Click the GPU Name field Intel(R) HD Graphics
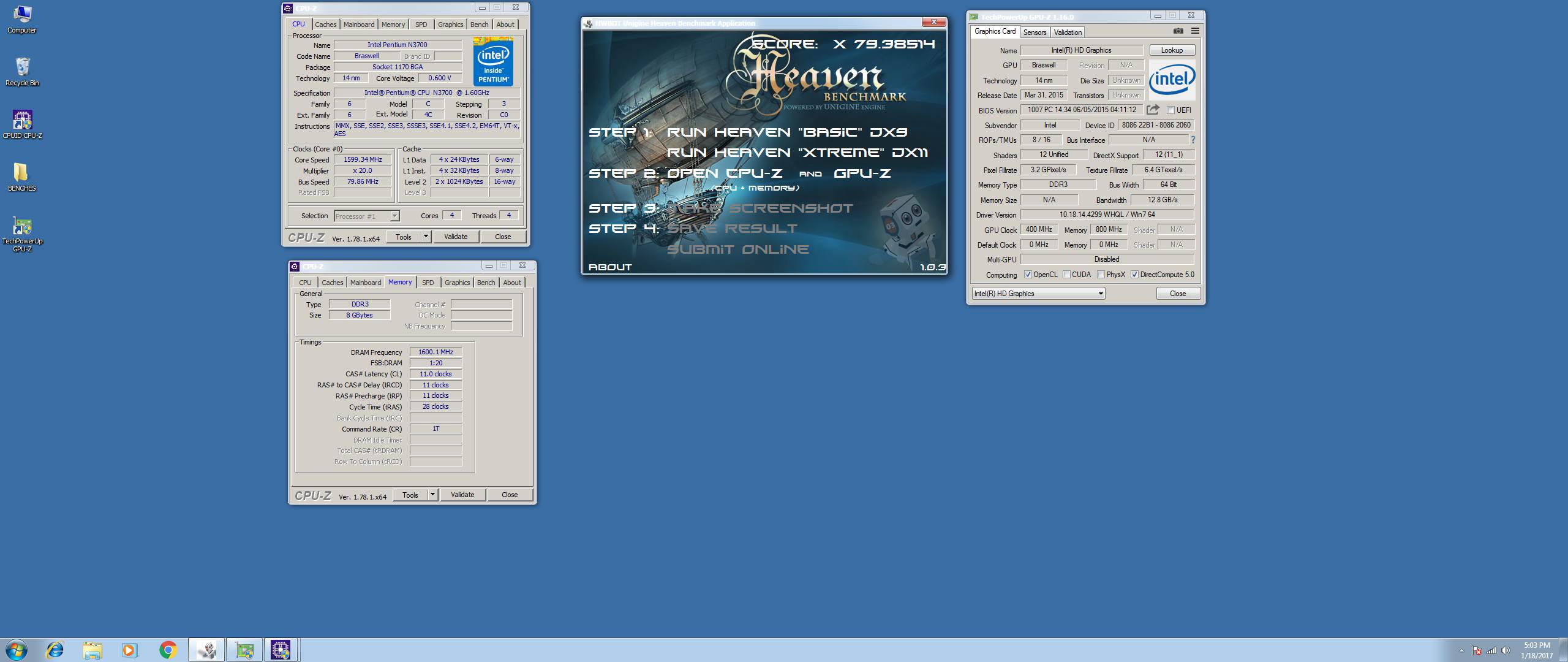Image resolution: width=1568 pixels, height=662 pixels. coord(1082,50)
